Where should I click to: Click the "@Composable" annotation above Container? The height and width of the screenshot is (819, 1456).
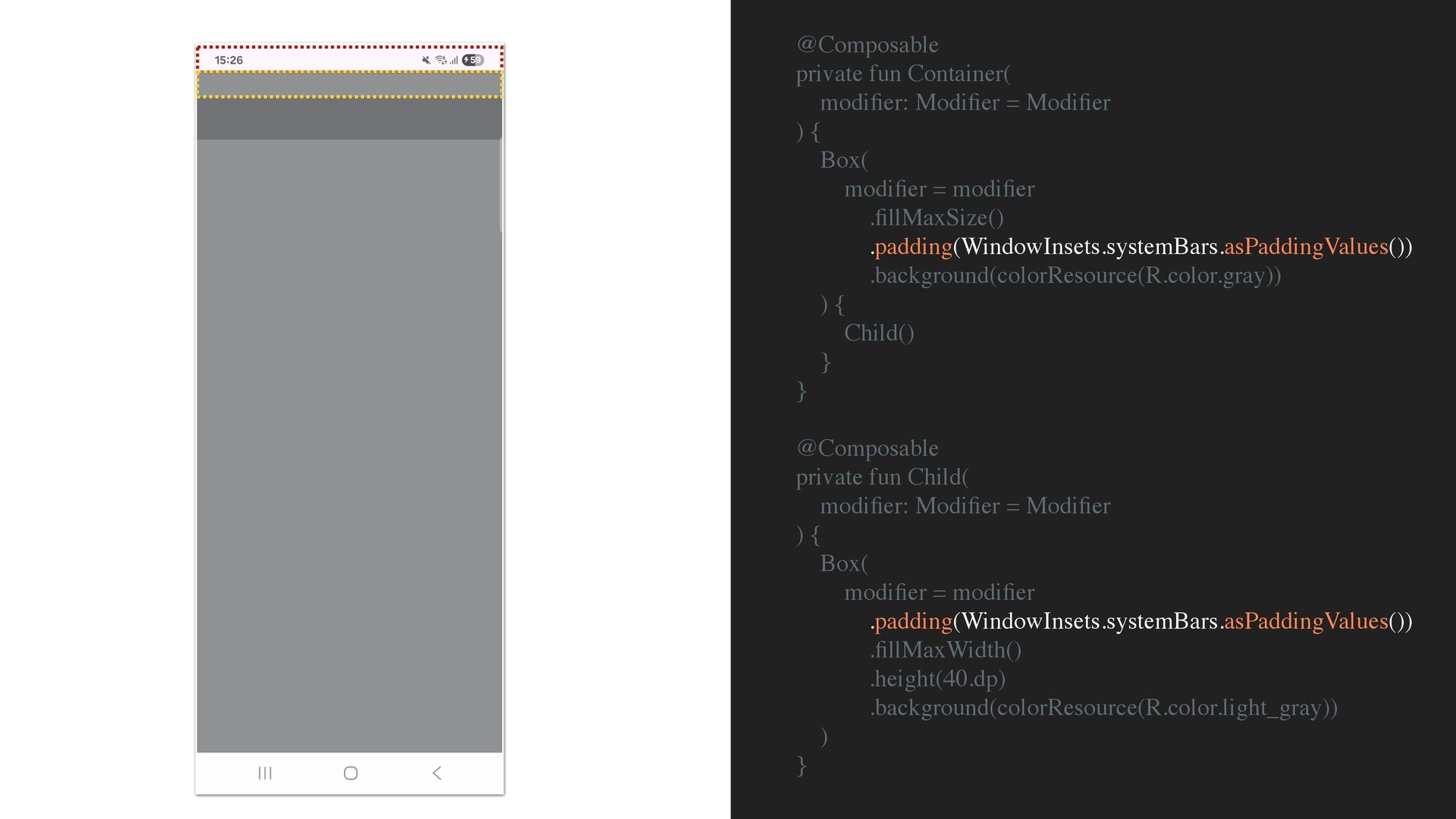coord(867,45)
